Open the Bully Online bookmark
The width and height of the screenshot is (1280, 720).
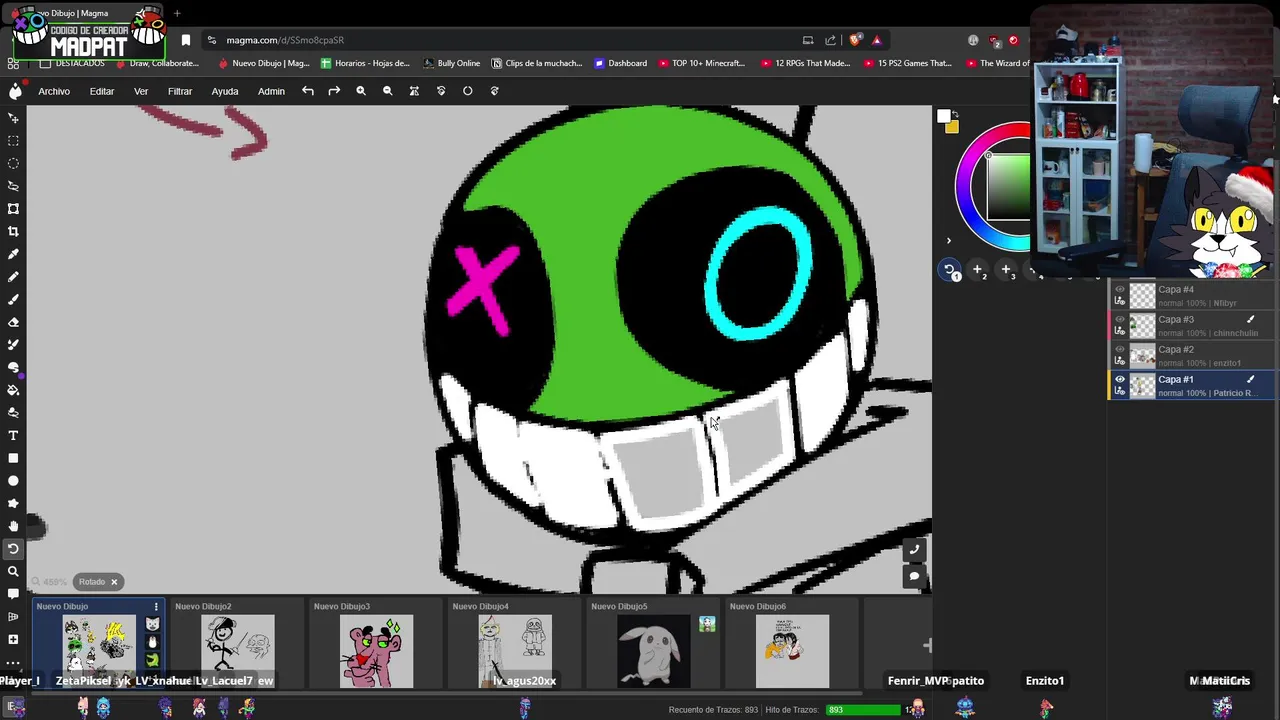451,63
